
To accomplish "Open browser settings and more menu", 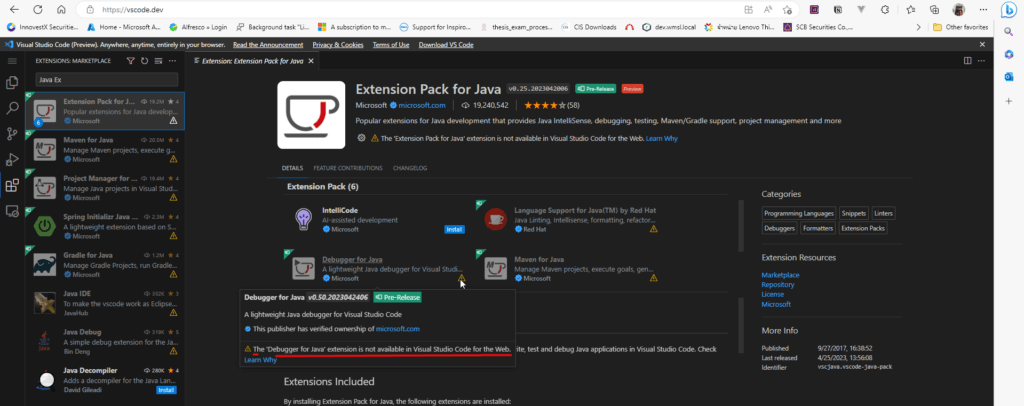I will coord(982,10).
